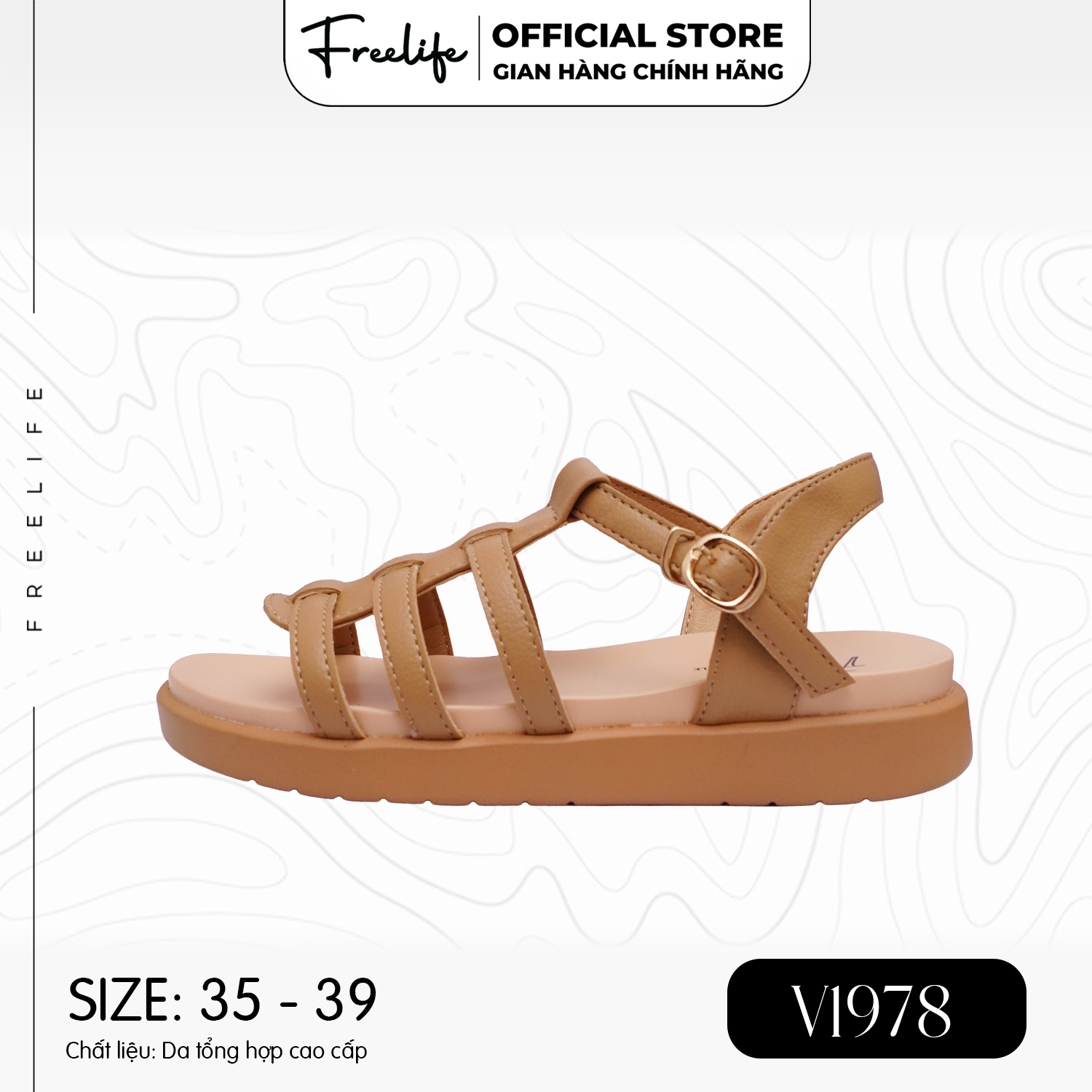
Task: Click the pink insole at the toe
Action: click(x=233, y=676)
